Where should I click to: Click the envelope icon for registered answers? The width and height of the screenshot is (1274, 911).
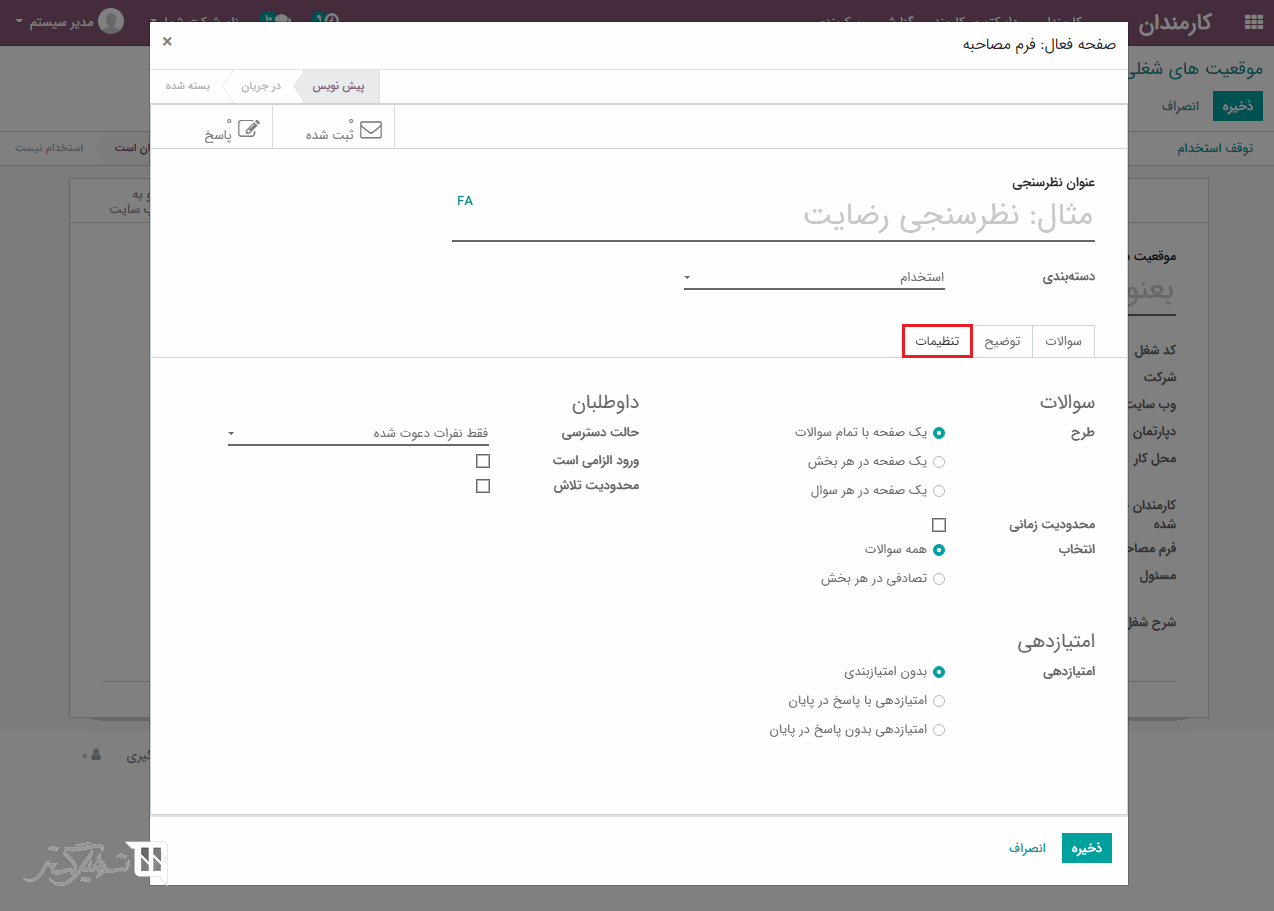point(370,129)
